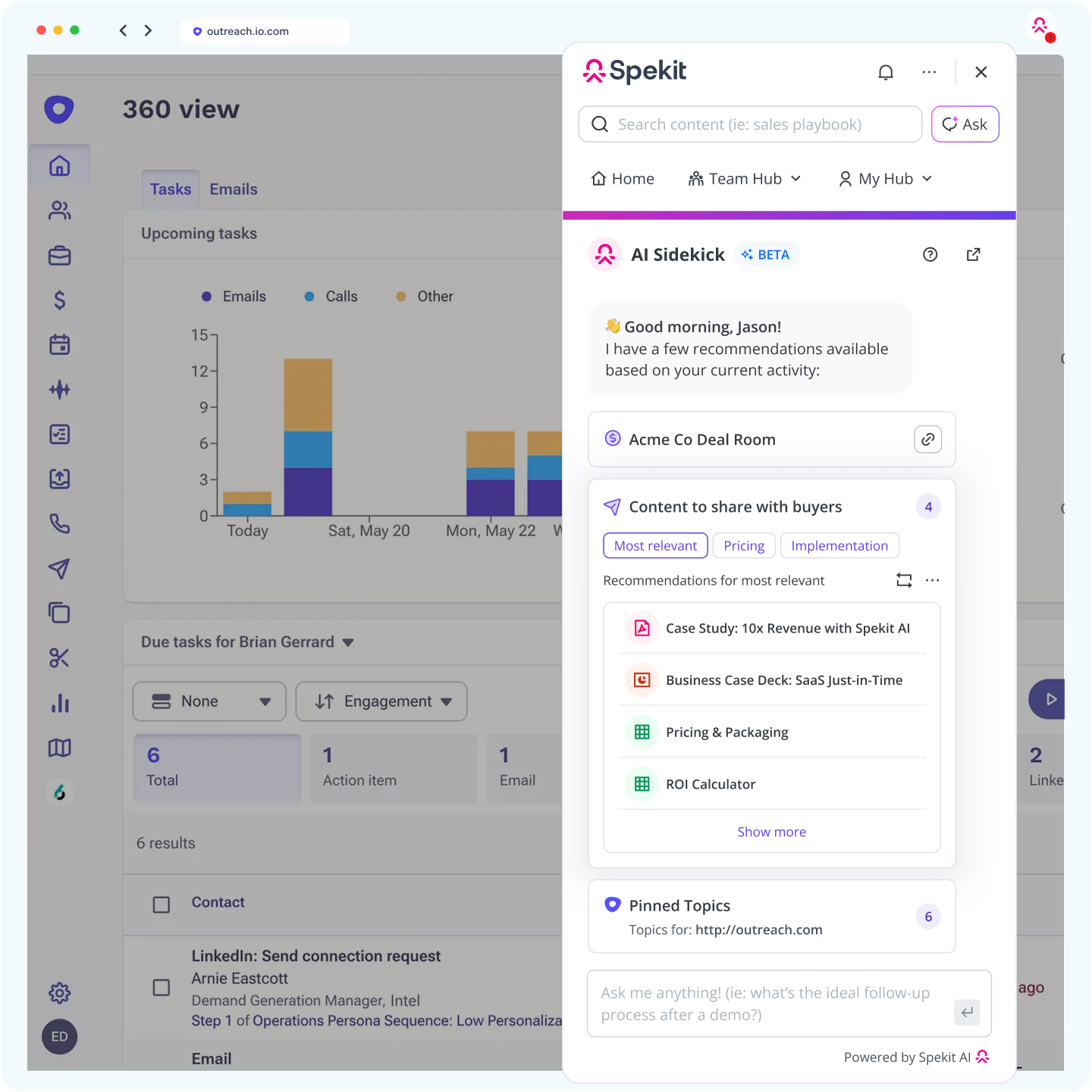This screenshot has width=1092, height=1092.
Task: Filter by the 1 Email tile
Action: click(525, 768)
